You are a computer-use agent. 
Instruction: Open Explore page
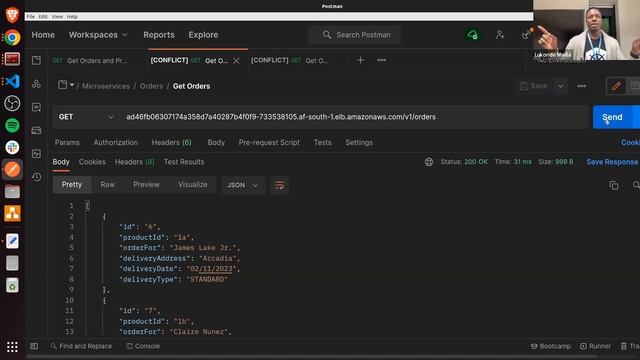pos(203,35)
